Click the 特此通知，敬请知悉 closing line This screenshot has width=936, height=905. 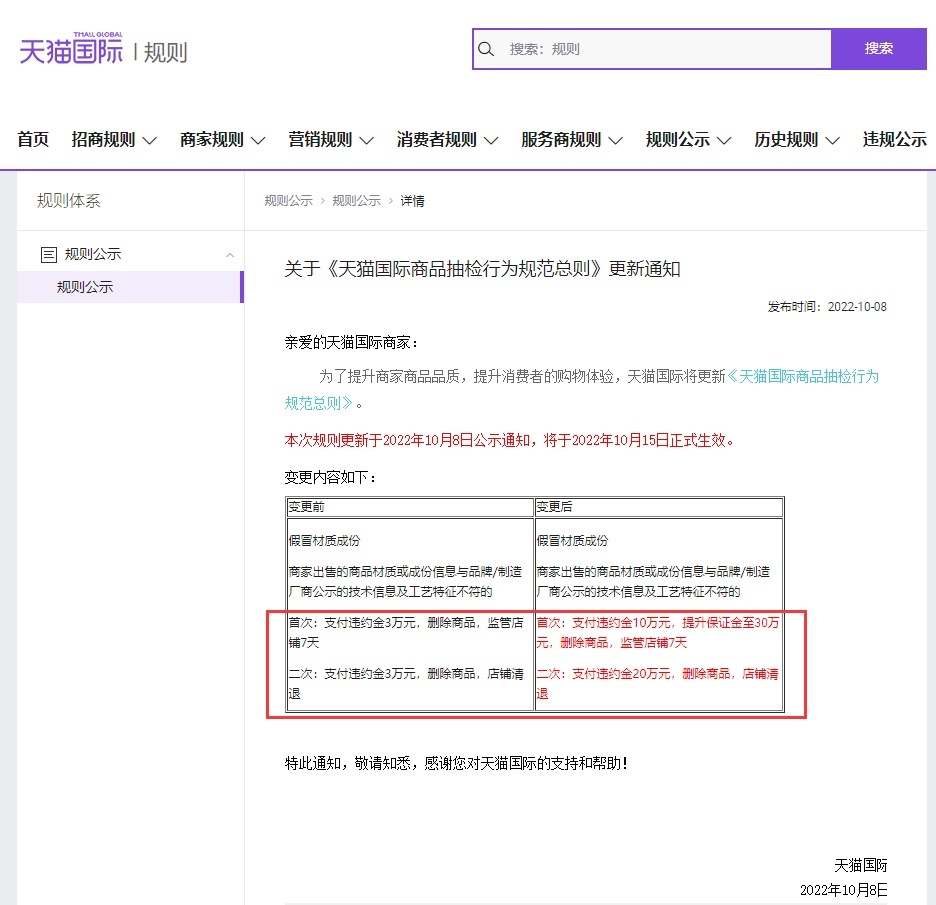click(x=456, y=764)
